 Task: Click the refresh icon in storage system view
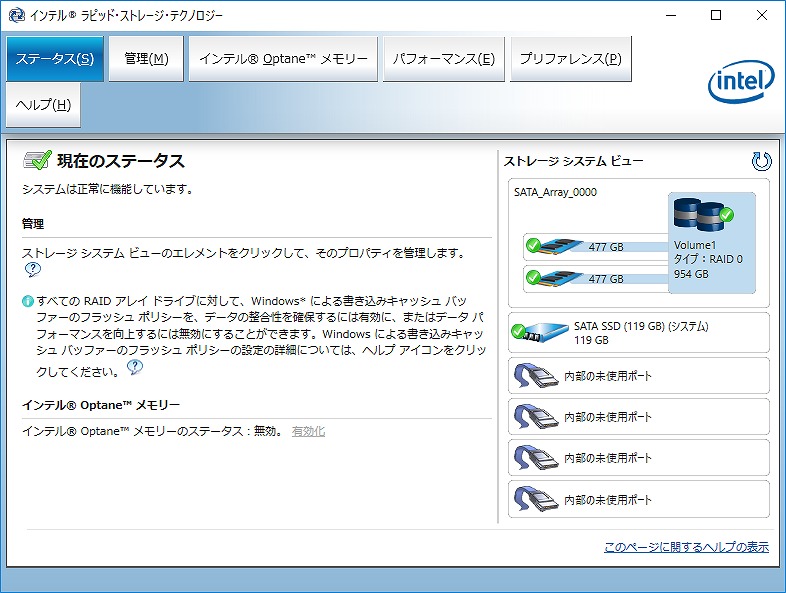click(x=761, y=161)
